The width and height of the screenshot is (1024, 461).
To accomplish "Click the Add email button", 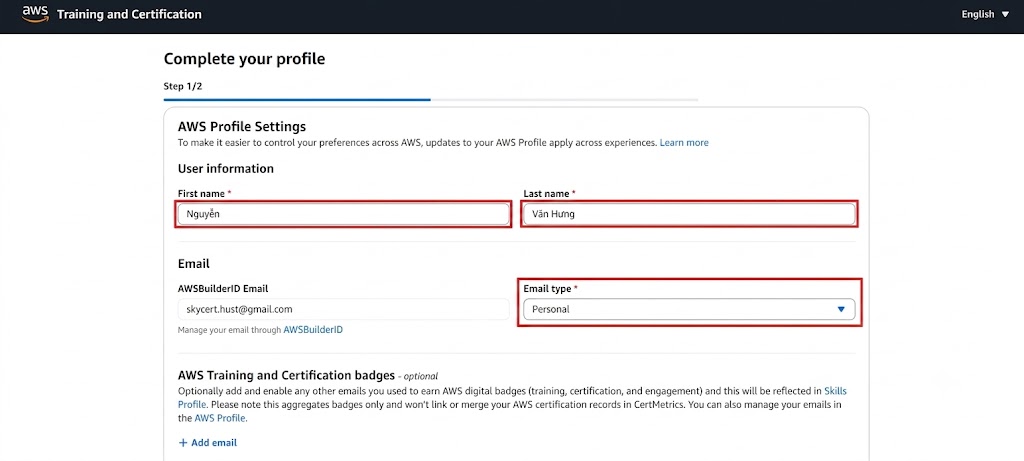I will (208, 443).
